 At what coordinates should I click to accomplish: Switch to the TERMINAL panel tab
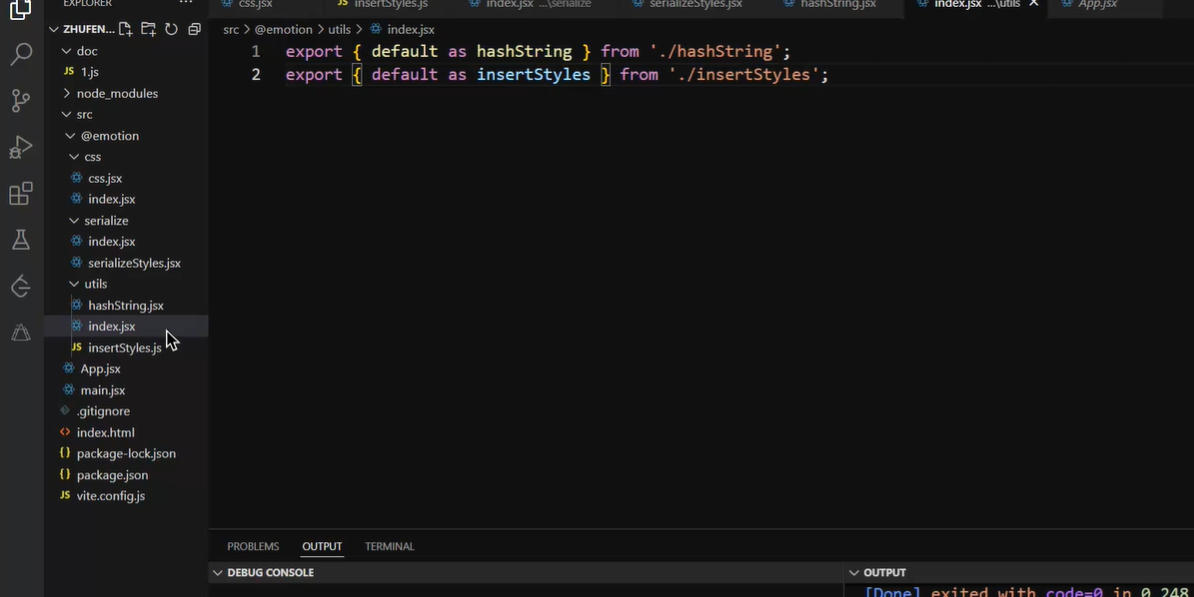pyautogui.click(x=389, y=547)
